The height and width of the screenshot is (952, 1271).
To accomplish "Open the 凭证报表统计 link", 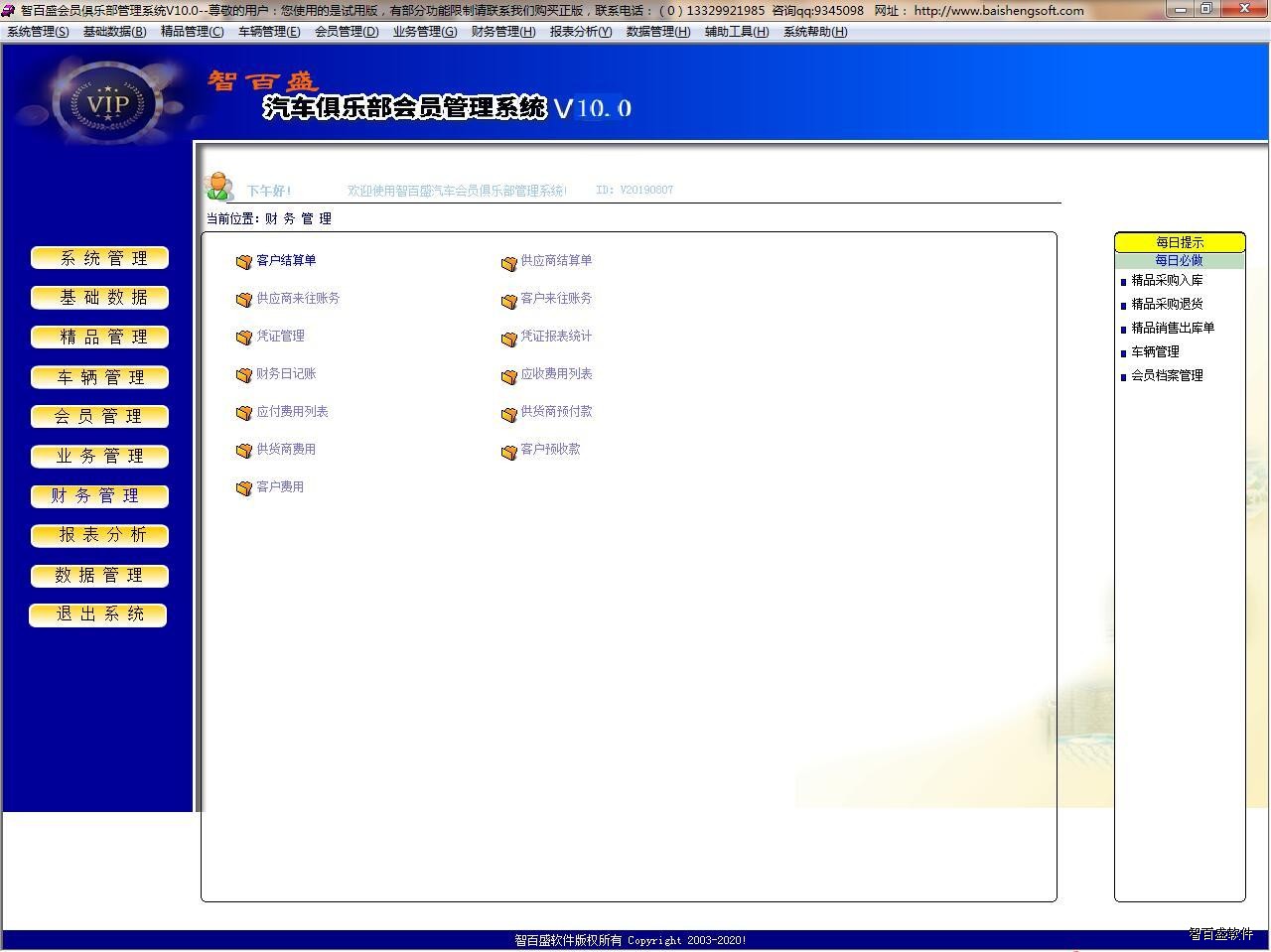I will click(556, 336).
